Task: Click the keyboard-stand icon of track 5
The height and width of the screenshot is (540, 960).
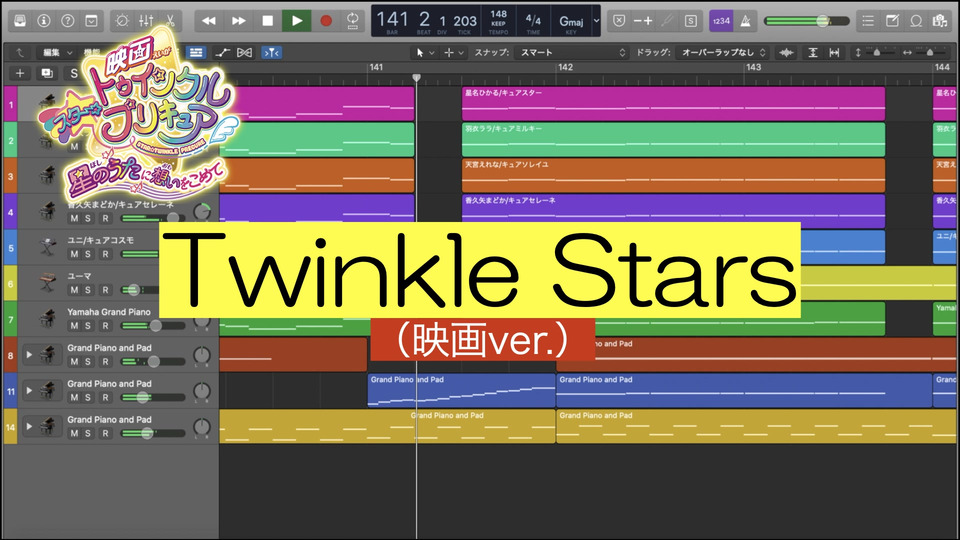Action: (x=48, y=247)
